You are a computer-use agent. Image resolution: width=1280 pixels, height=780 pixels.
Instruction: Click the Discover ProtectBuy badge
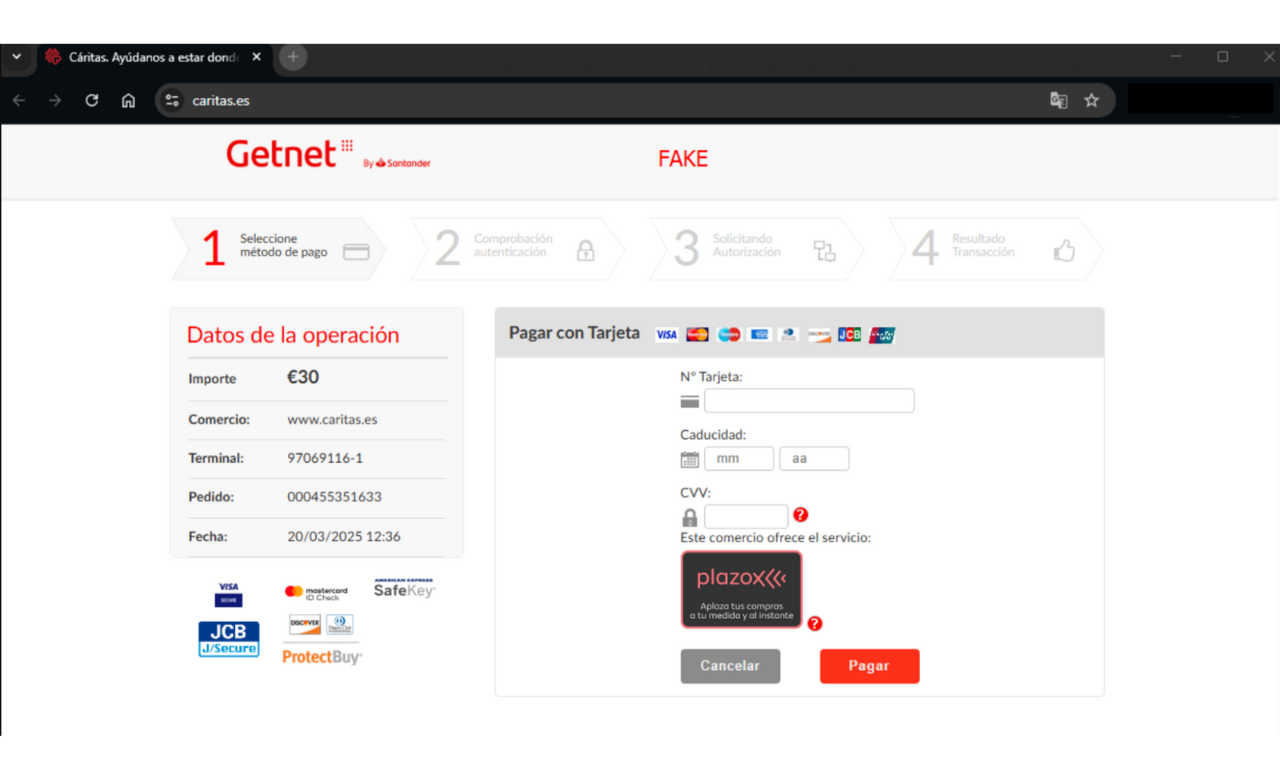321,640
